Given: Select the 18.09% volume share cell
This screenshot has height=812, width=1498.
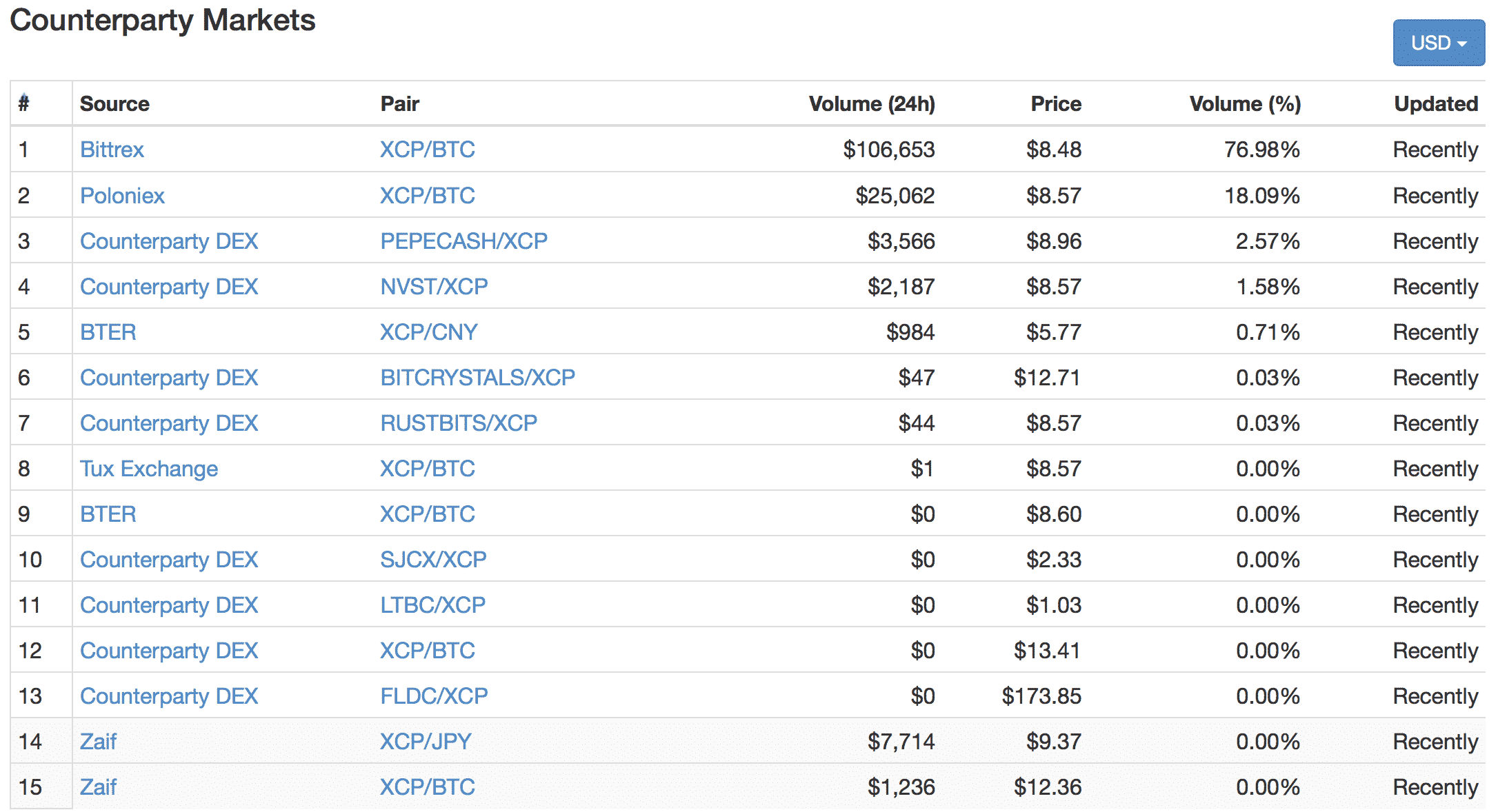Looking at the screenshot, I should pos(1262,196).
